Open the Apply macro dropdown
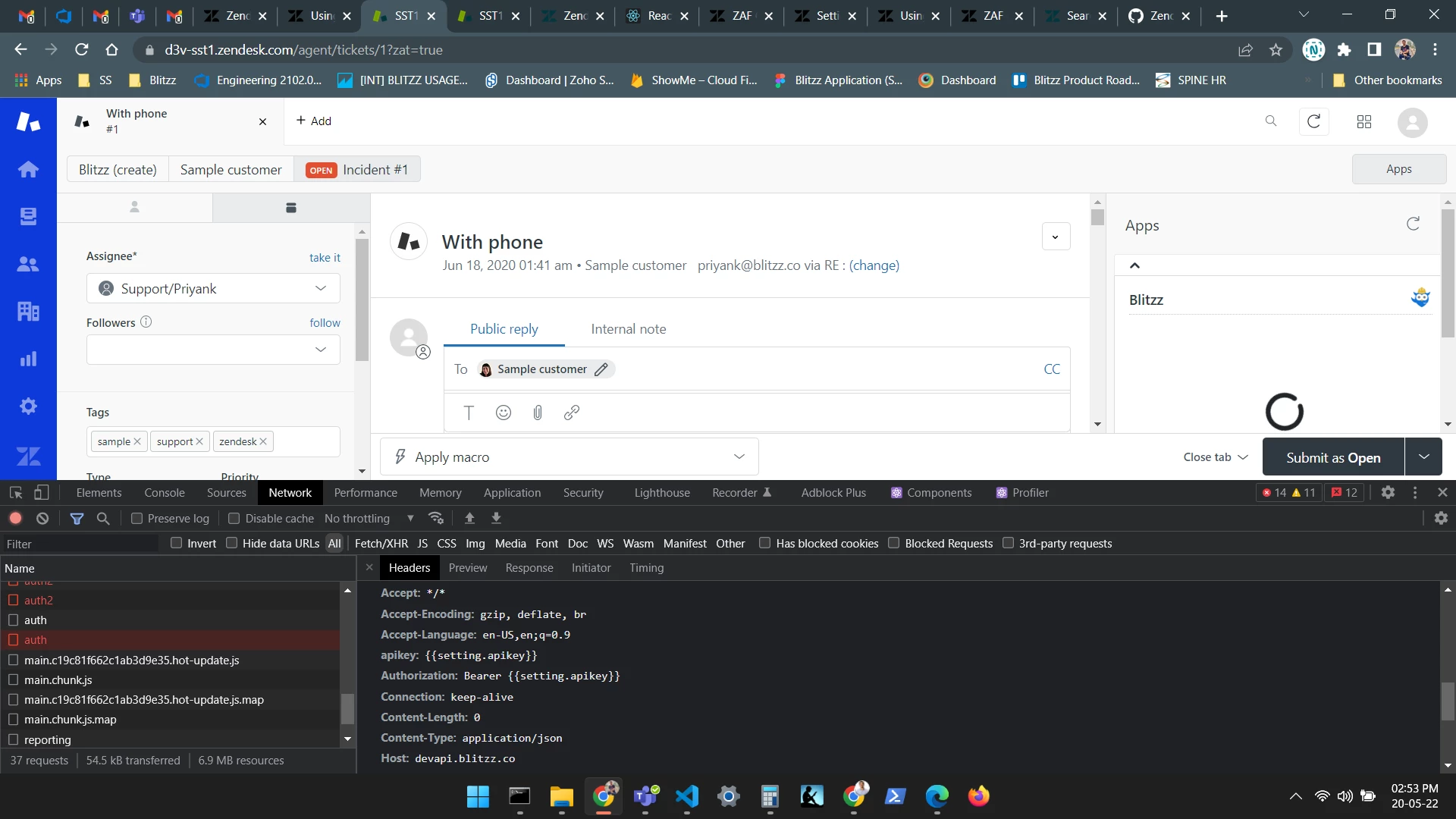The height and width of the screenshot is (819, 1456). pos(569,457)
